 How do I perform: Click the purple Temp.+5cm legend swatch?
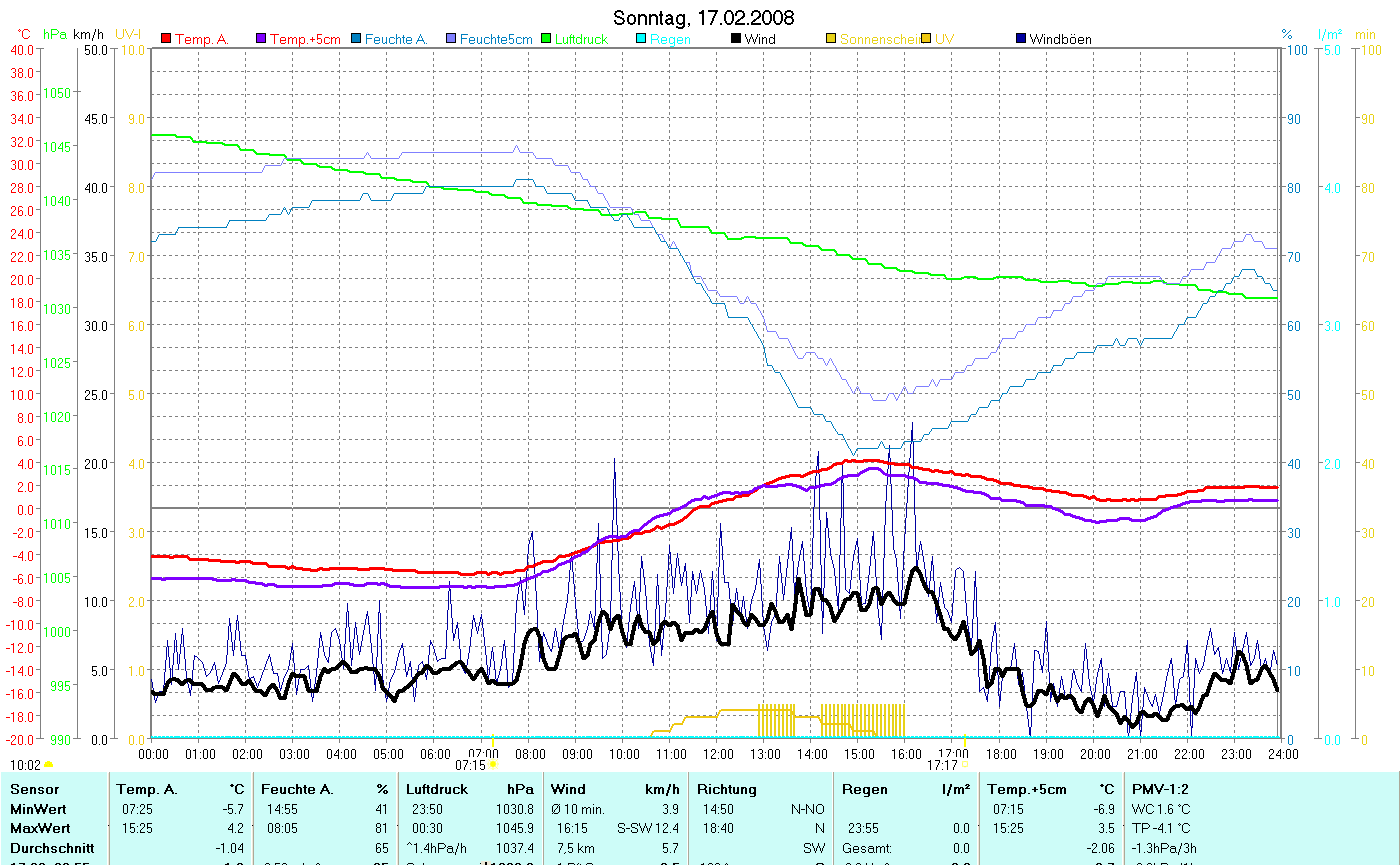[x=263, y=39]
